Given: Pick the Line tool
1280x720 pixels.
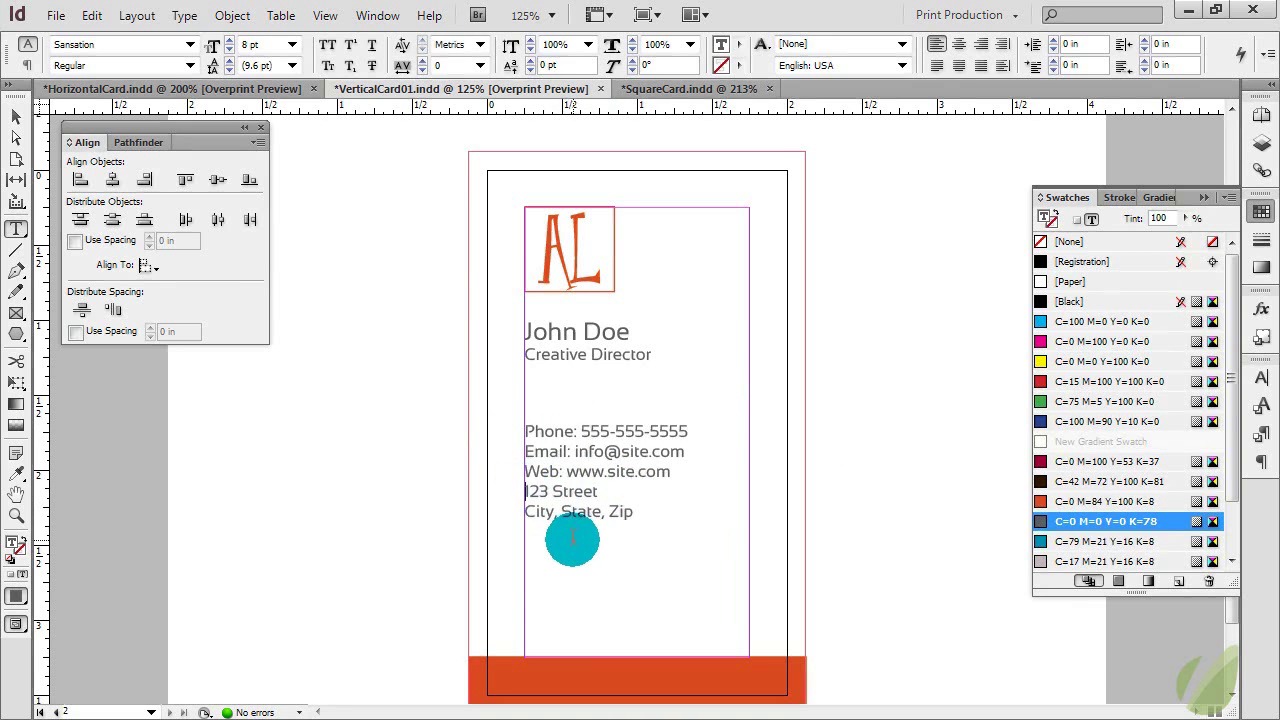Looking at the screenshot, I should (x=16, y=250).
